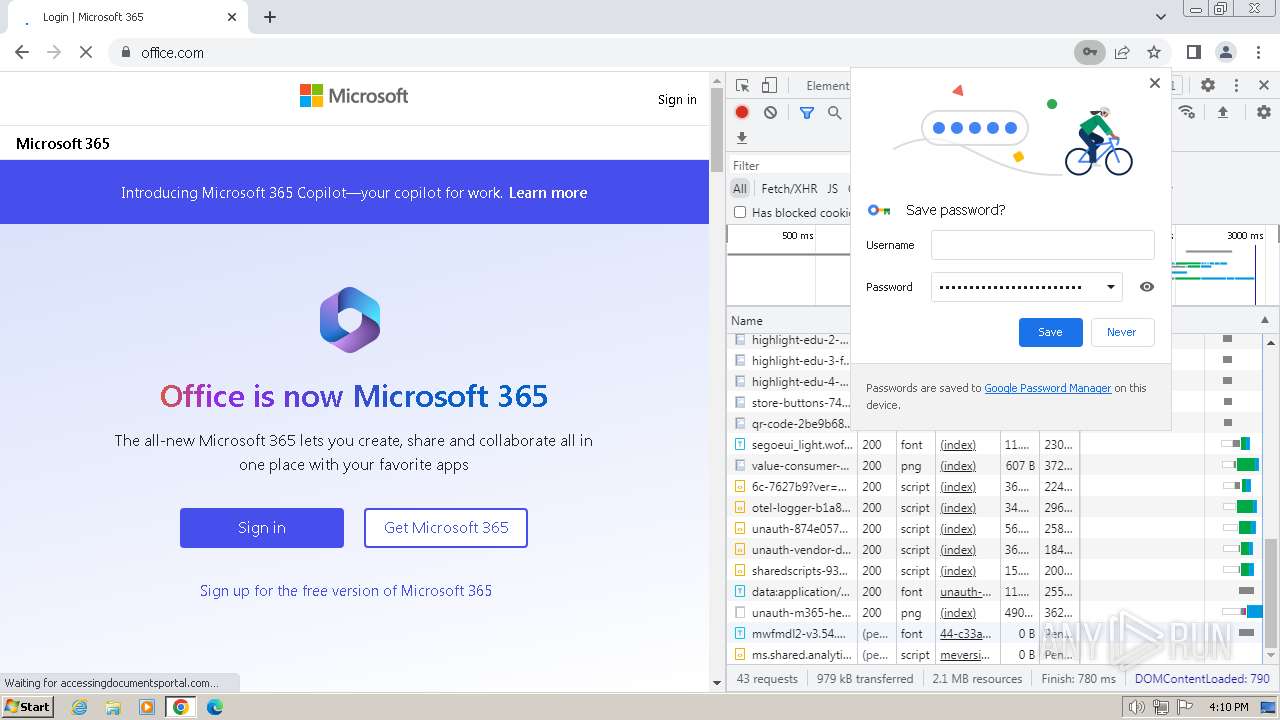
Task: Show the saved password with eye icon
Action: tap(1147, 287)
